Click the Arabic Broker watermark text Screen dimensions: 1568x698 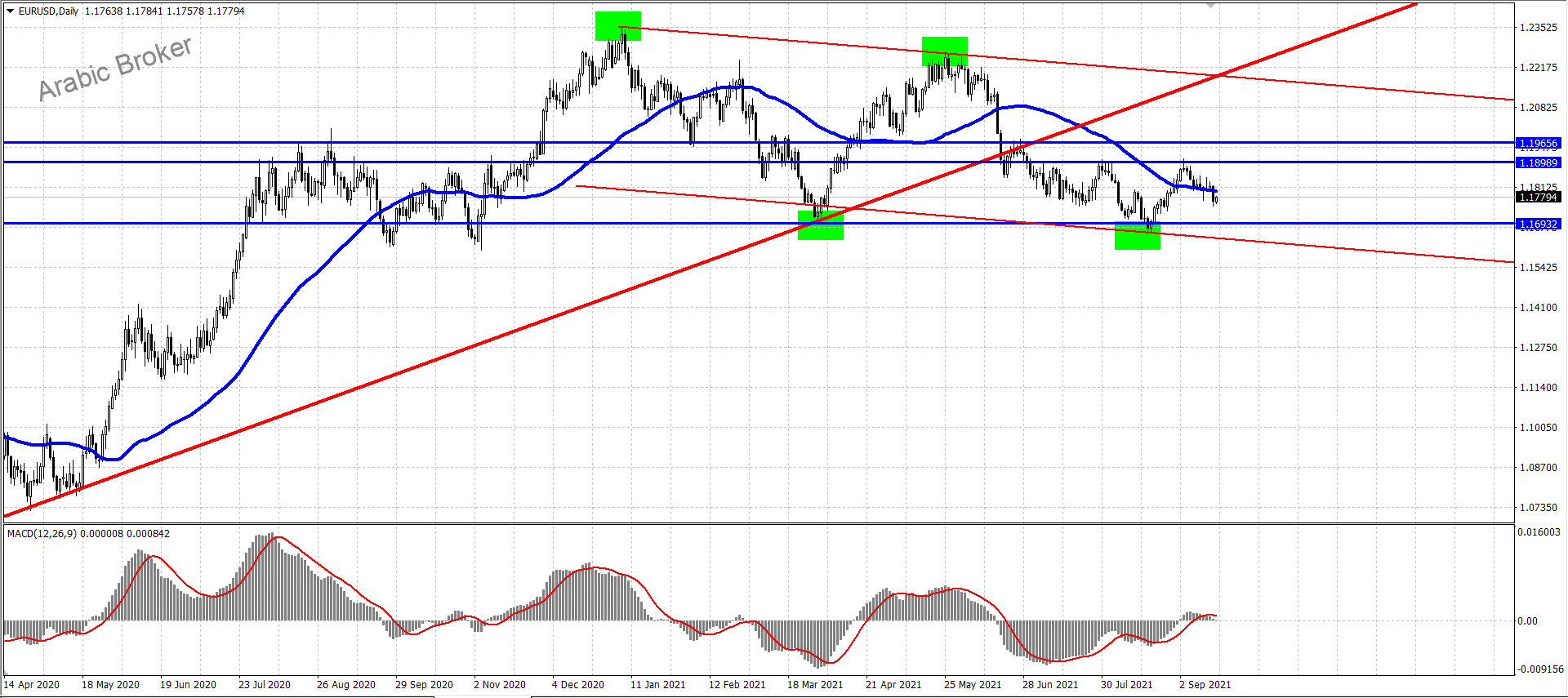point(115,69)
